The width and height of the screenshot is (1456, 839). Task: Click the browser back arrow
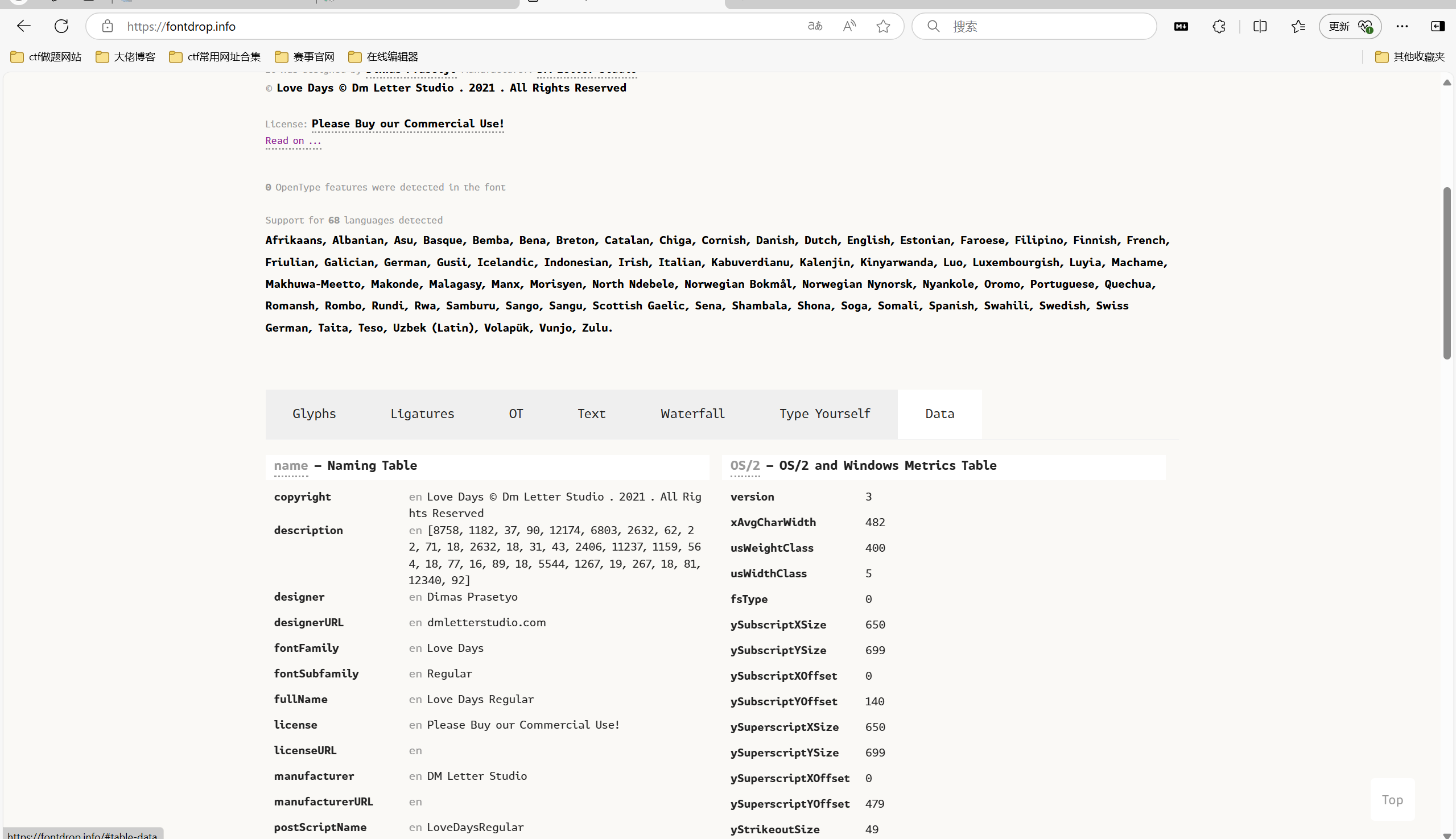coord(24,26)
